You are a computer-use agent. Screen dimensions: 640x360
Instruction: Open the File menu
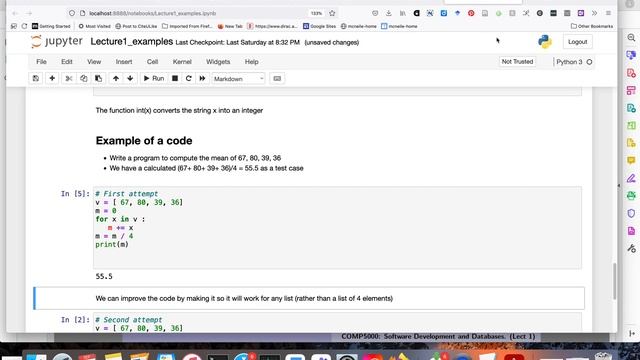click(x=41, y=62)
